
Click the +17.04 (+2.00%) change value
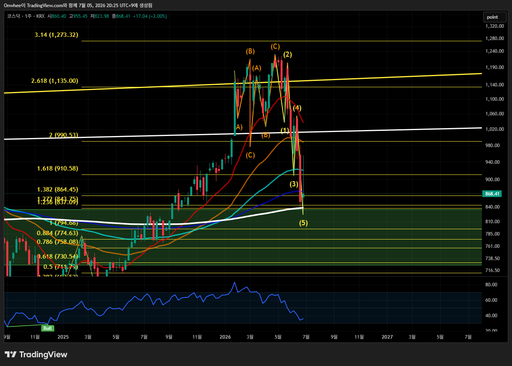(x=150, y=16)
